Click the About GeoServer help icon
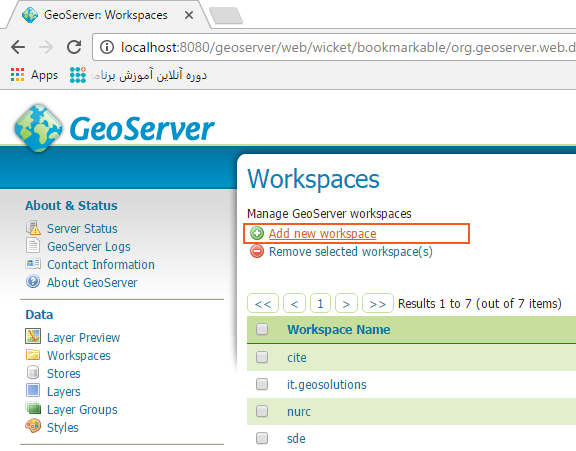 coord(33,282)
